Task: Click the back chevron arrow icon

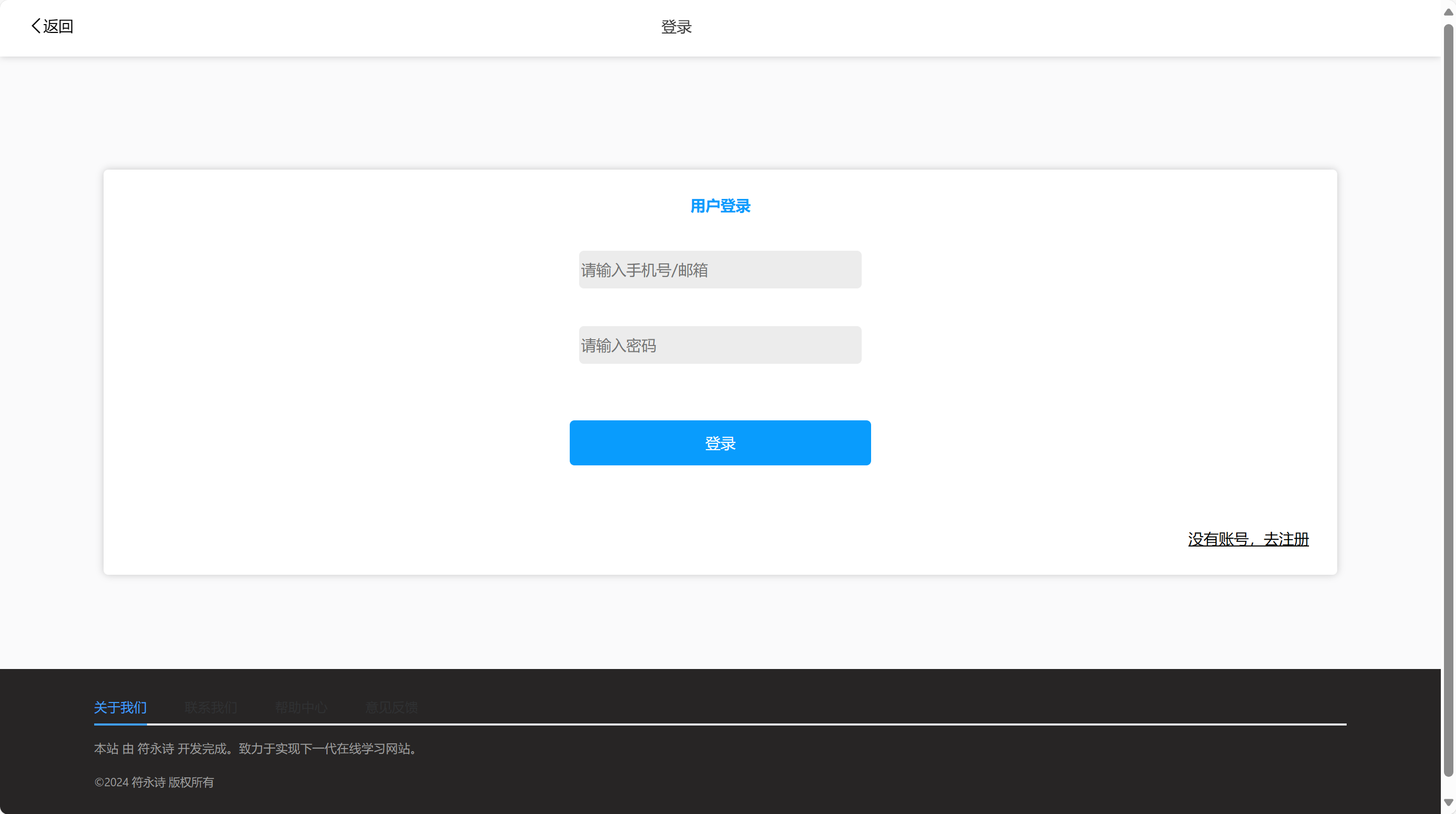Action: click(36, 26)
